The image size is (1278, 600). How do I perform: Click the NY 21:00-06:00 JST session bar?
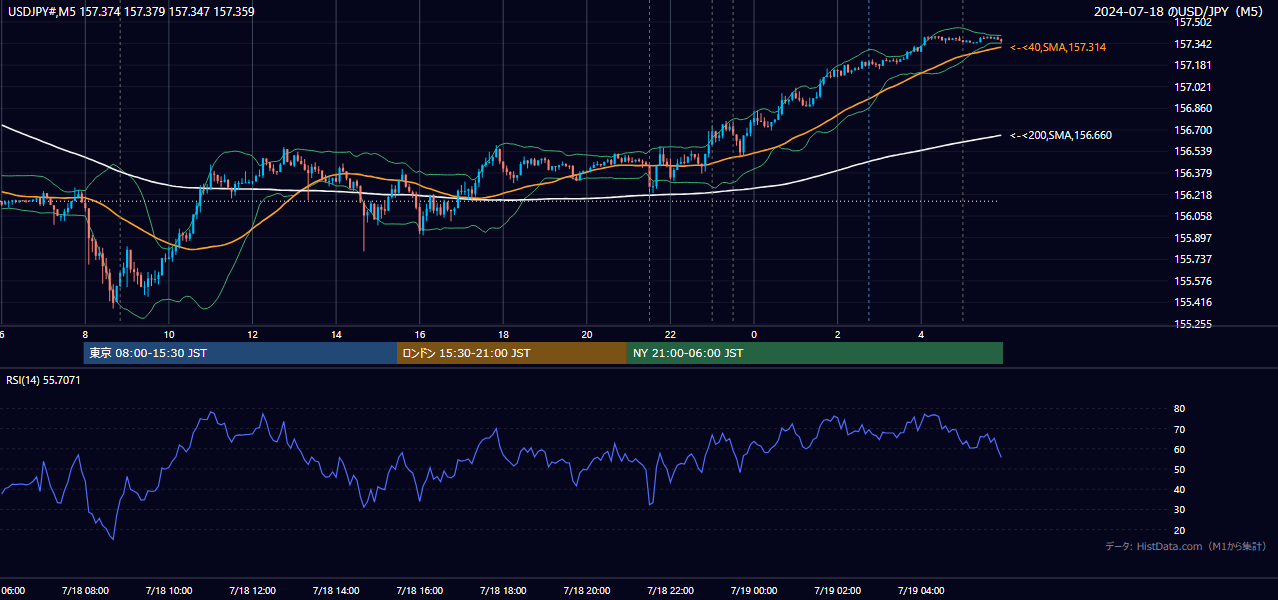(x=815, y=353)
